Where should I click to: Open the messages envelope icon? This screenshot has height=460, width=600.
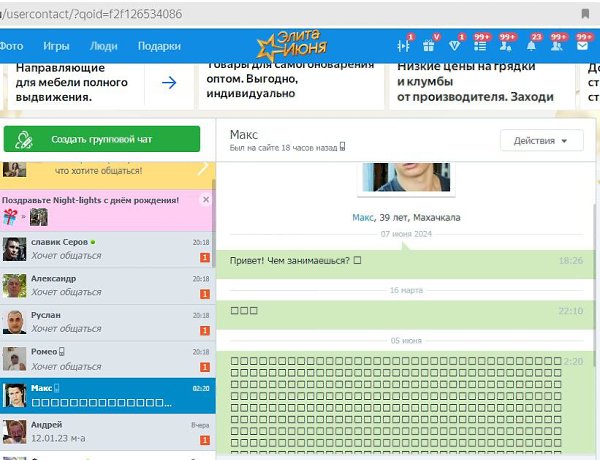pos(582,46)
